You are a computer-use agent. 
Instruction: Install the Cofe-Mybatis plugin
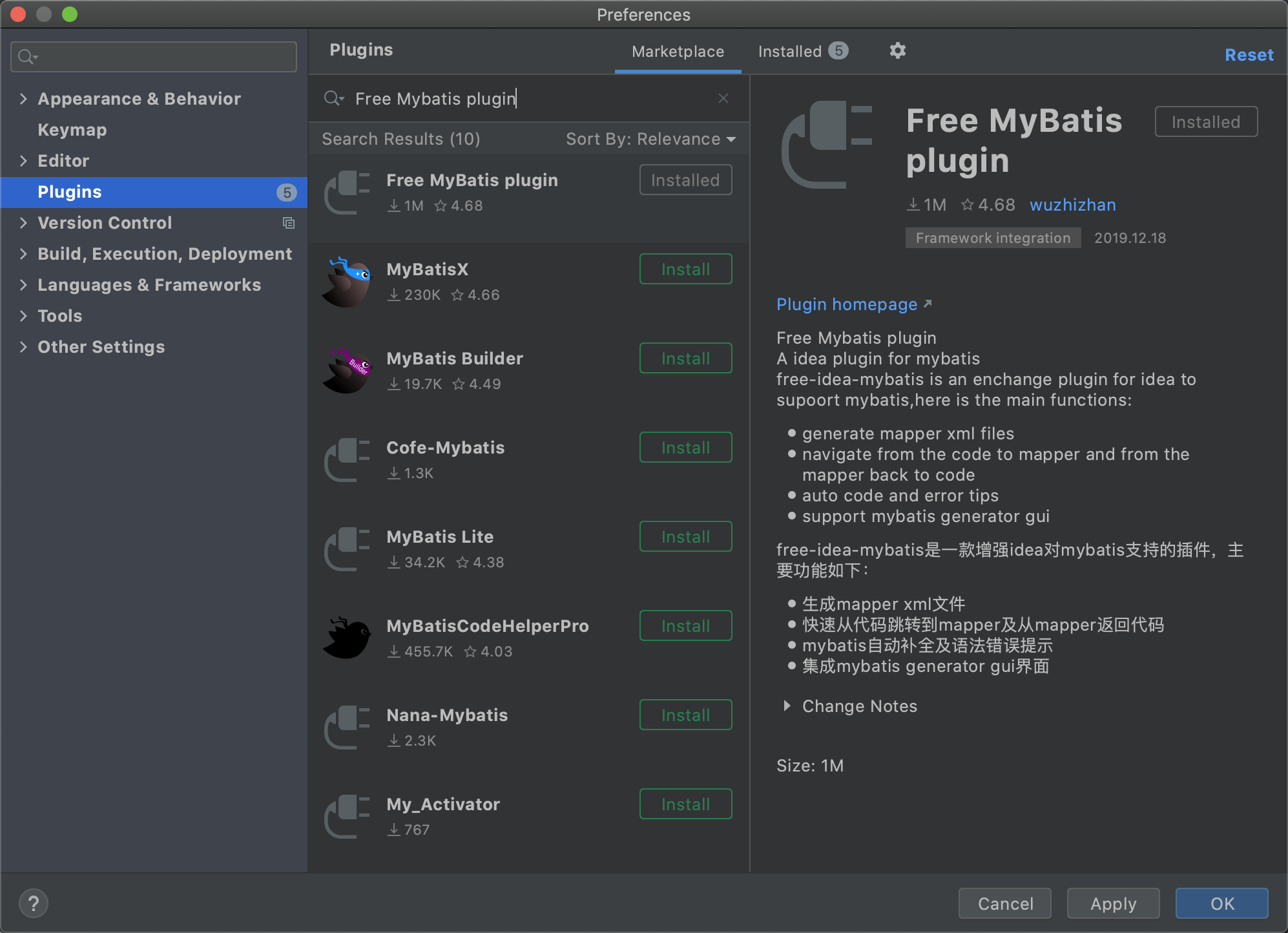tap(685, 447)
